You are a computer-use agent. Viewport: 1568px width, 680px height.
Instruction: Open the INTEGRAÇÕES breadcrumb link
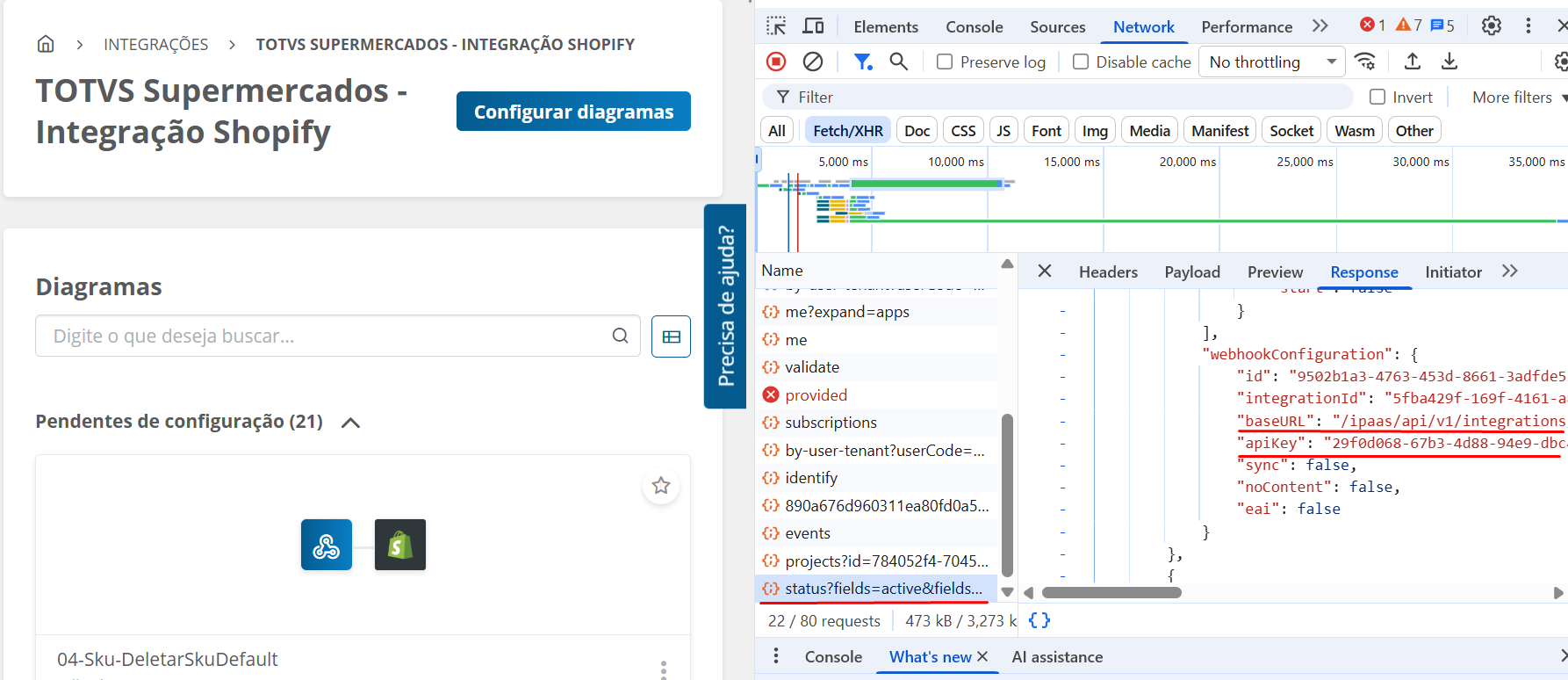(x=156, y=44)
